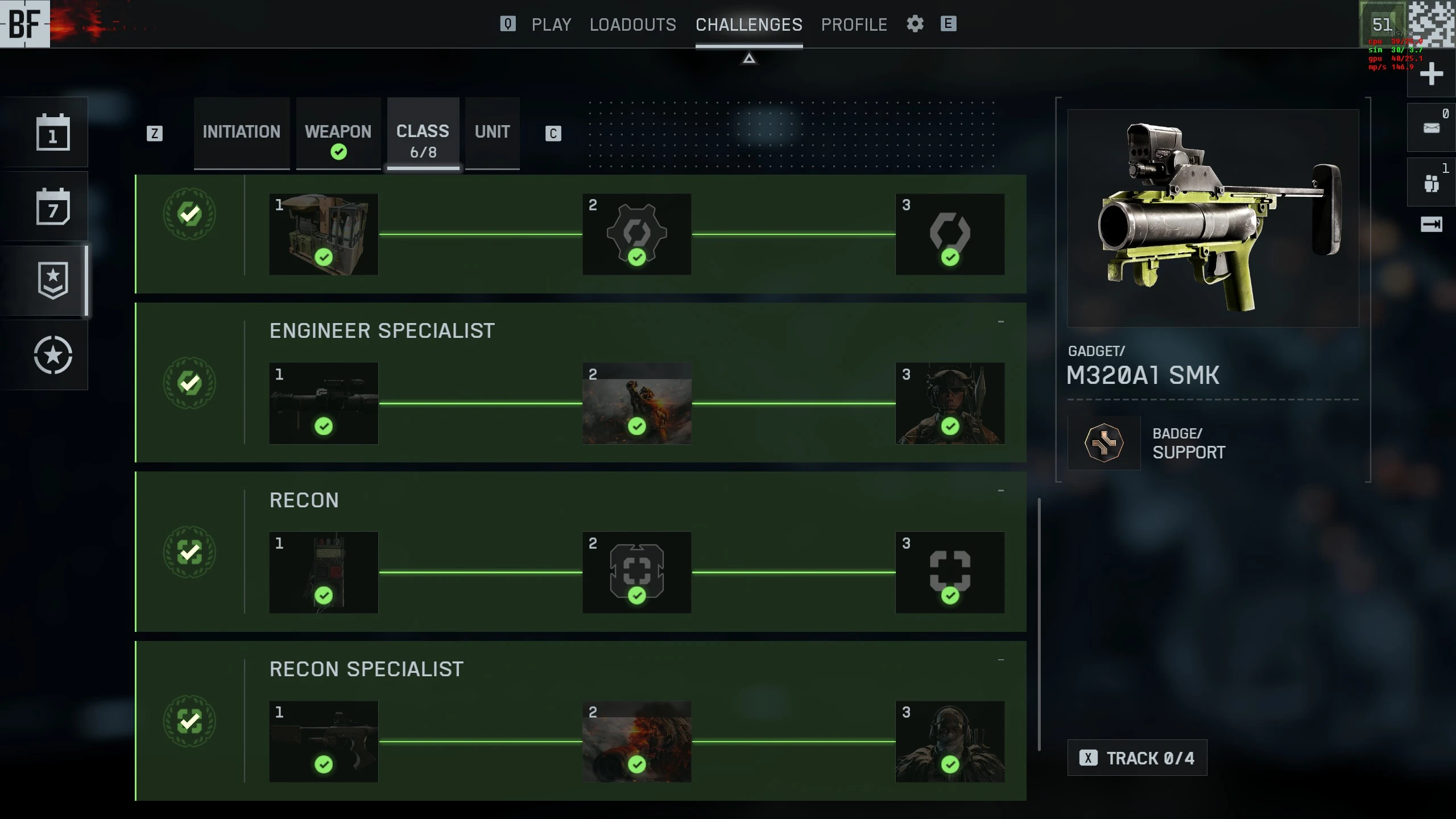Viewport: 1456px width, 819px height.
Task: Open the daily challenges calendar icon
Action: tap(53, 132)
